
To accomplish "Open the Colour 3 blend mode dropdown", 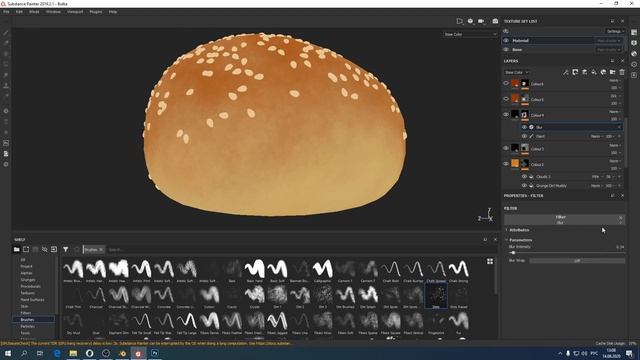I will (x=615, y=145).
